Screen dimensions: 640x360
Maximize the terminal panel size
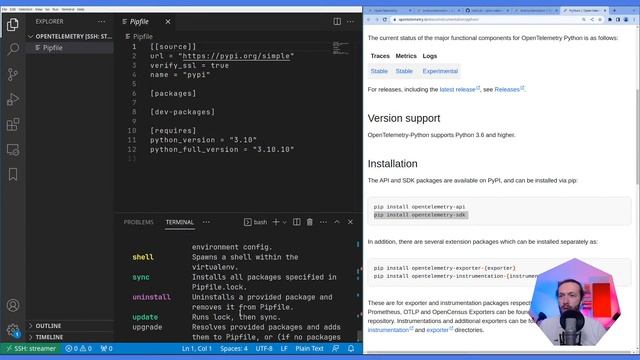click(337, 222)
